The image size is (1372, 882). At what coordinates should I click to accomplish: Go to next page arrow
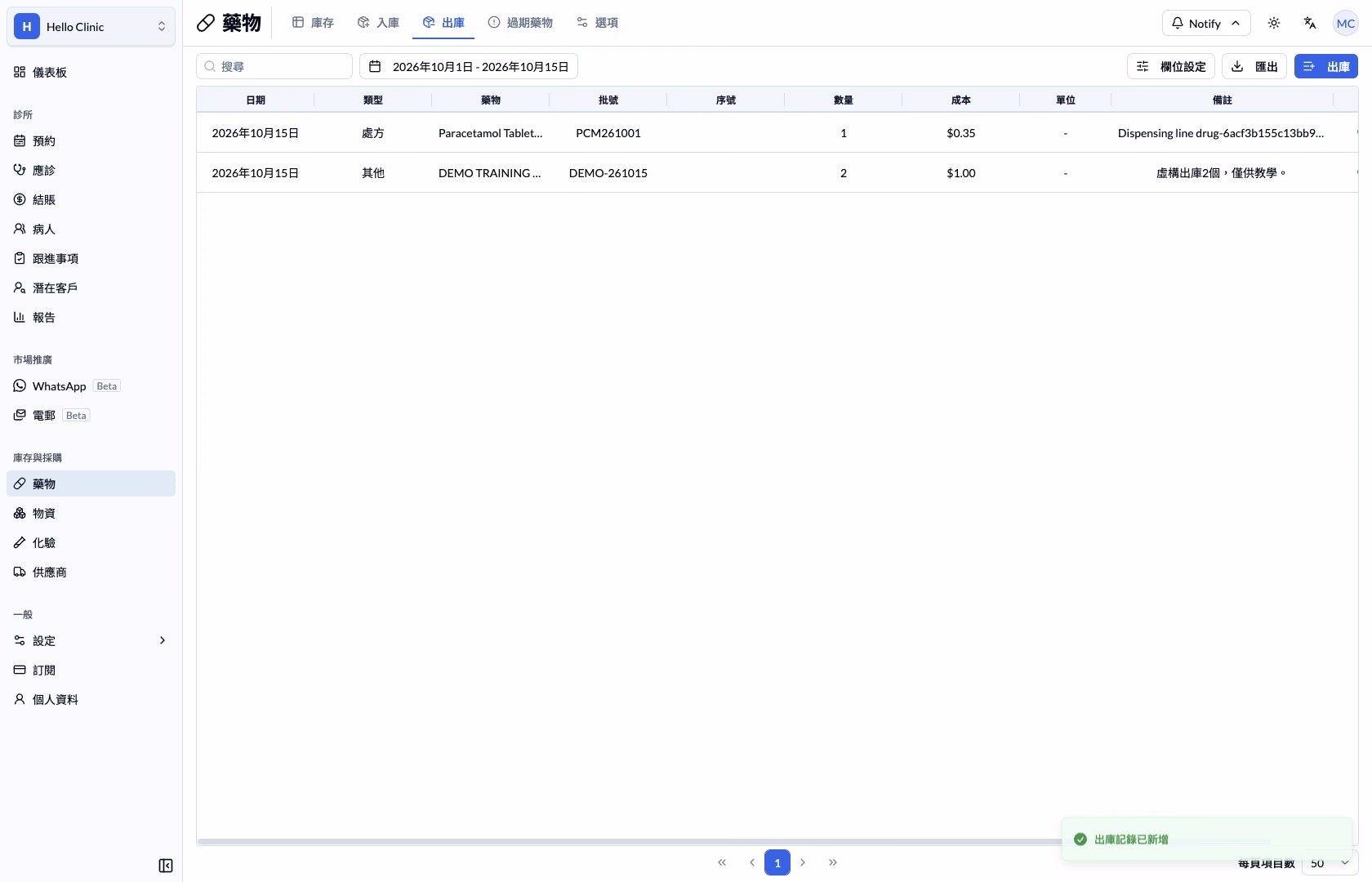pyautogui.click(x=803, y=862)
